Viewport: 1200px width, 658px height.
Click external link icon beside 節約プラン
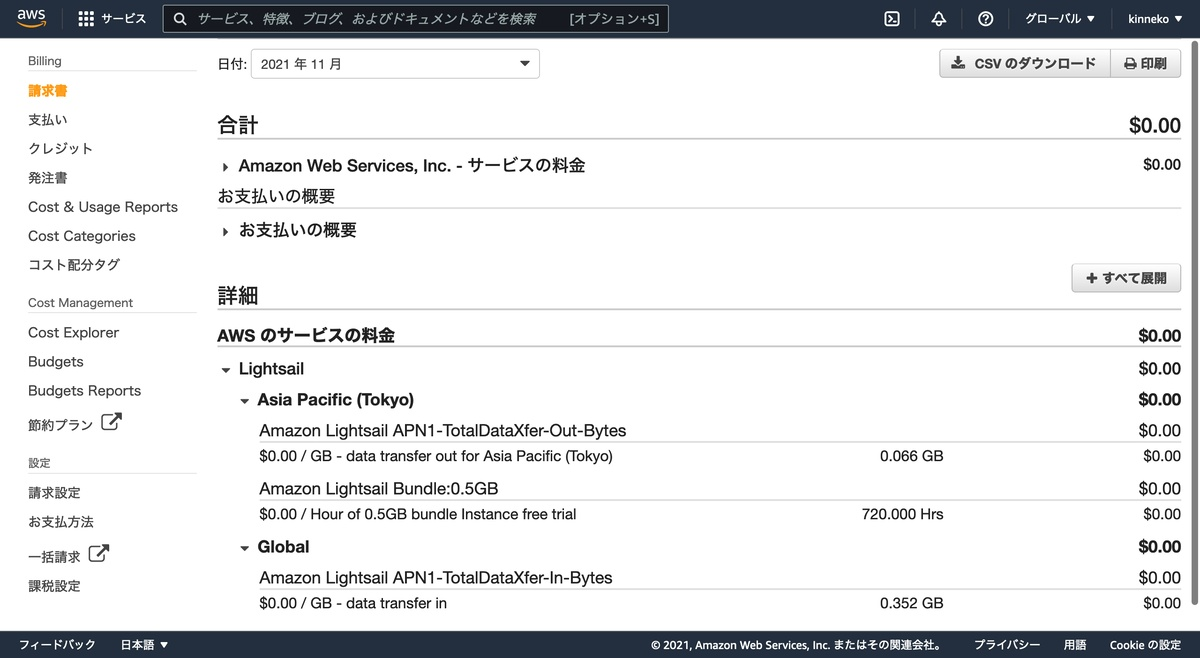coord(112,422)
